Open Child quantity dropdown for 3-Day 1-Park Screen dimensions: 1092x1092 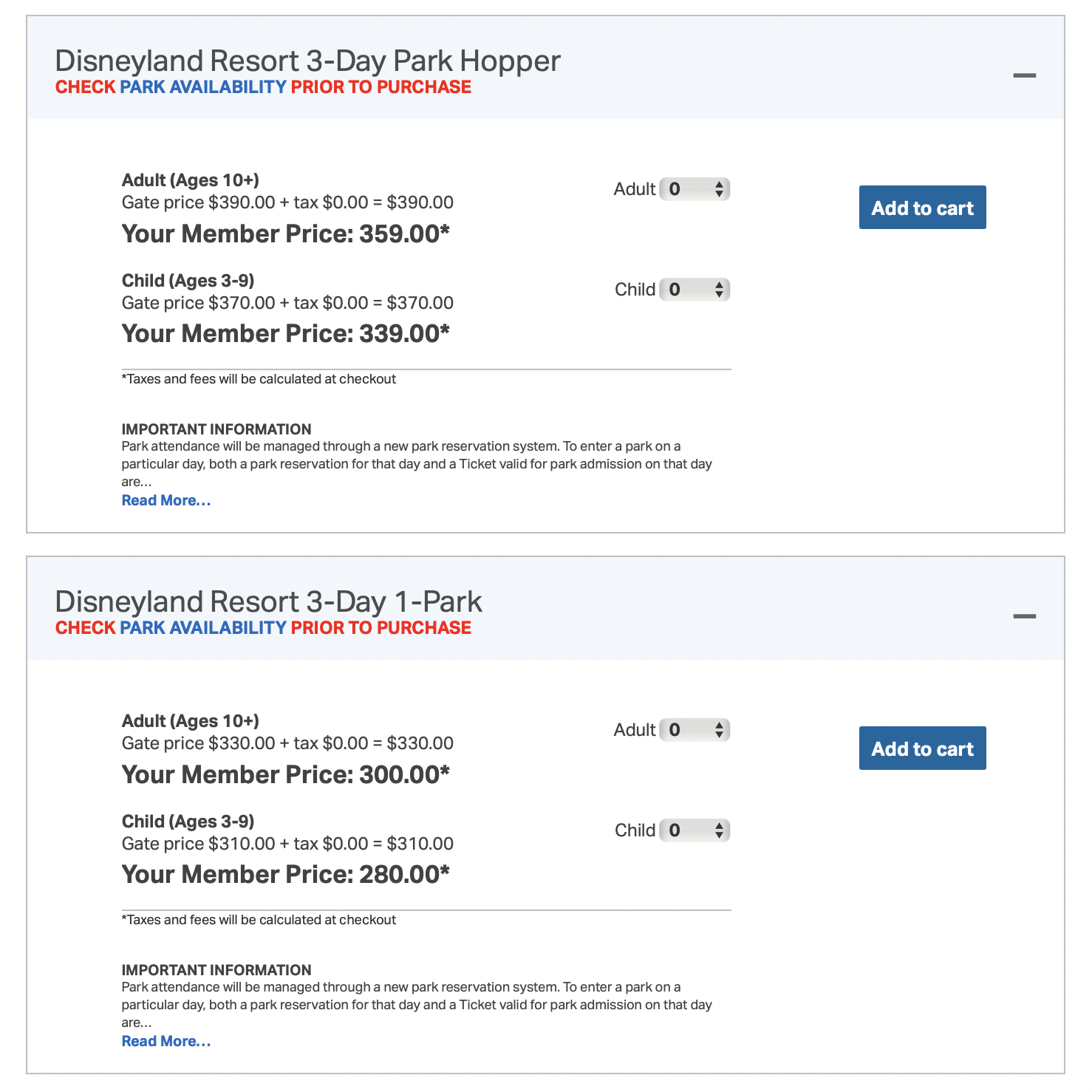coord(695,830)
